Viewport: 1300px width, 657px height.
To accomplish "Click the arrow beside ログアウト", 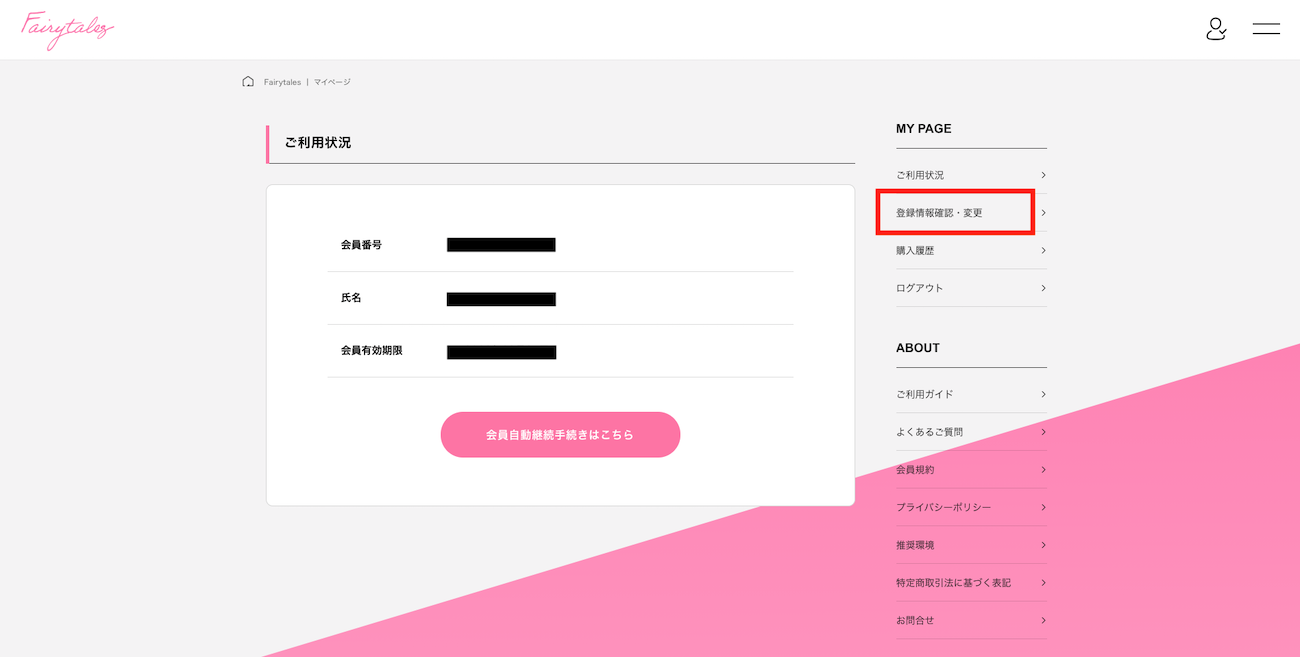I will coord(1043,288).
